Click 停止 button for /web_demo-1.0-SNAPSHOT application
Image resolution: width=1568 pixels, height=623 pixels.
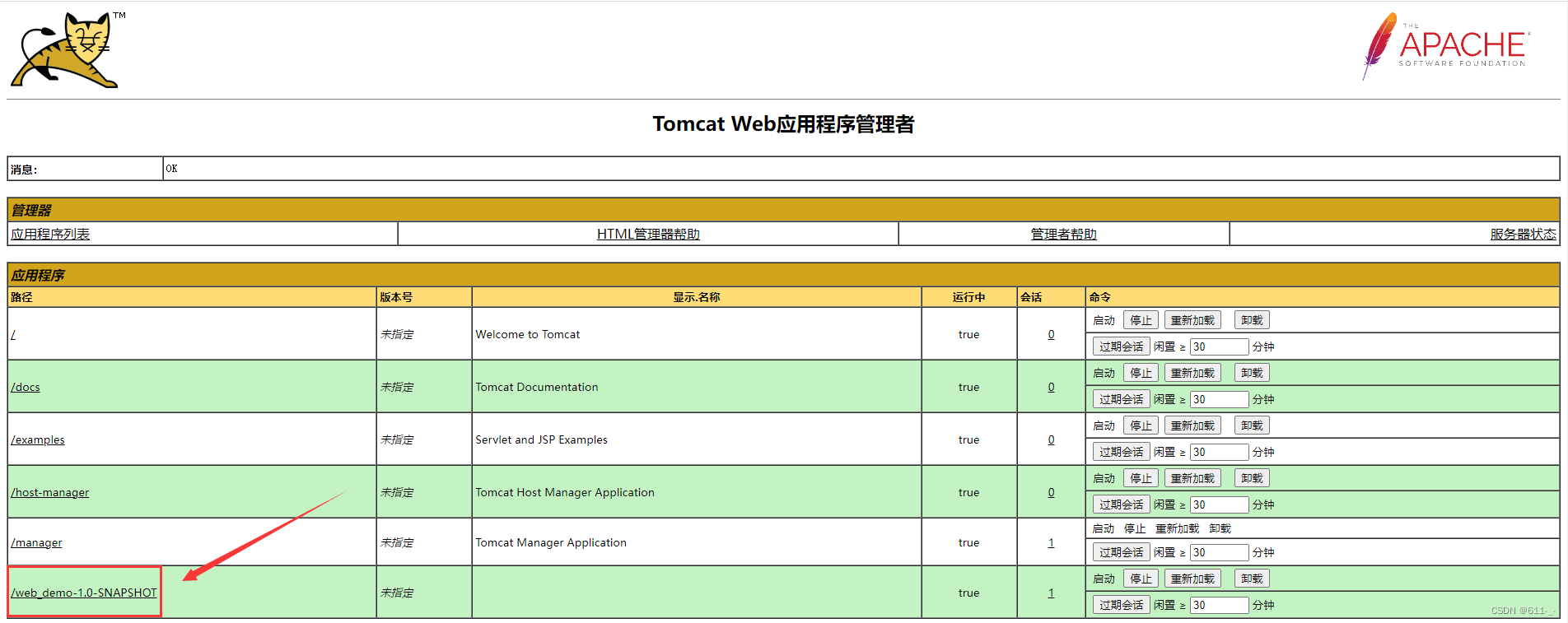[1141, 579]
